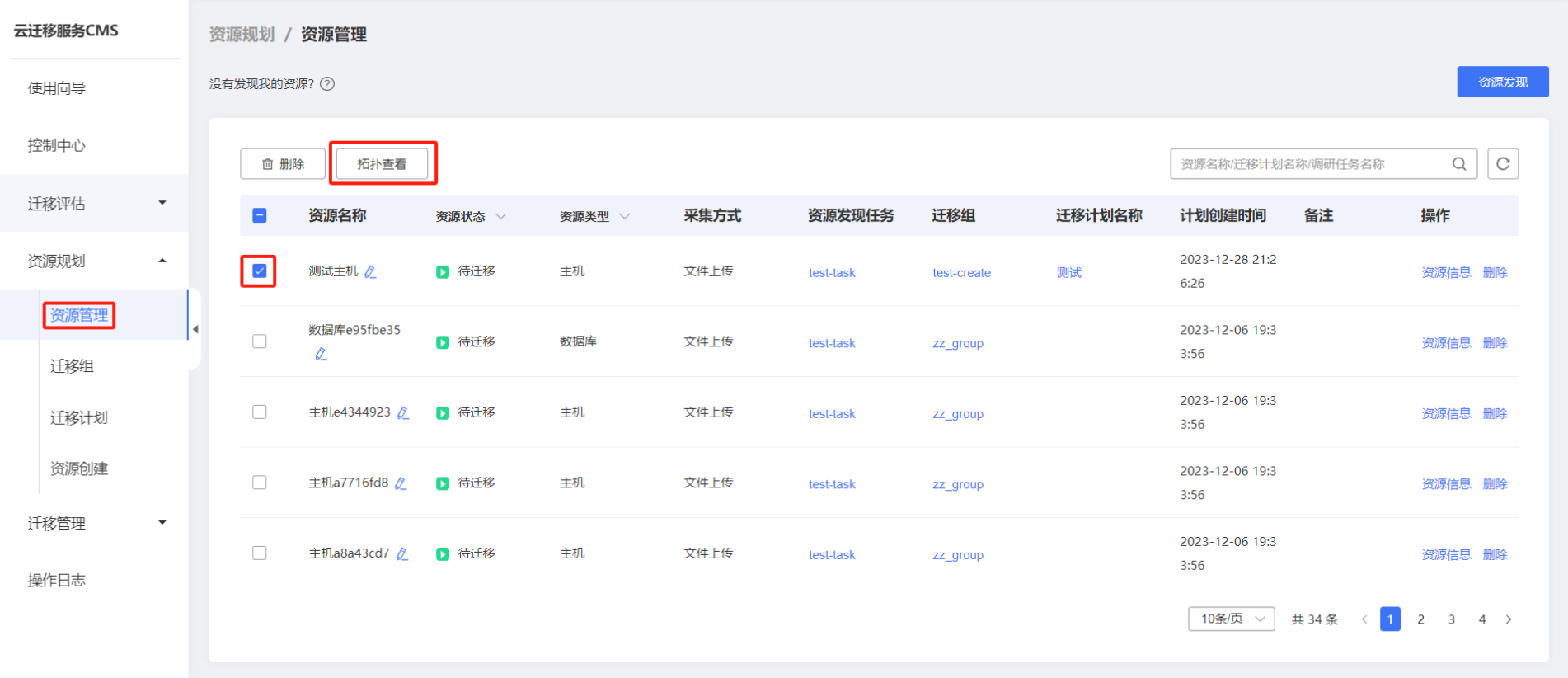The image size is (1568, 678).
Task: Open 控制中心 in the sidebar
Action: [57, 145]
